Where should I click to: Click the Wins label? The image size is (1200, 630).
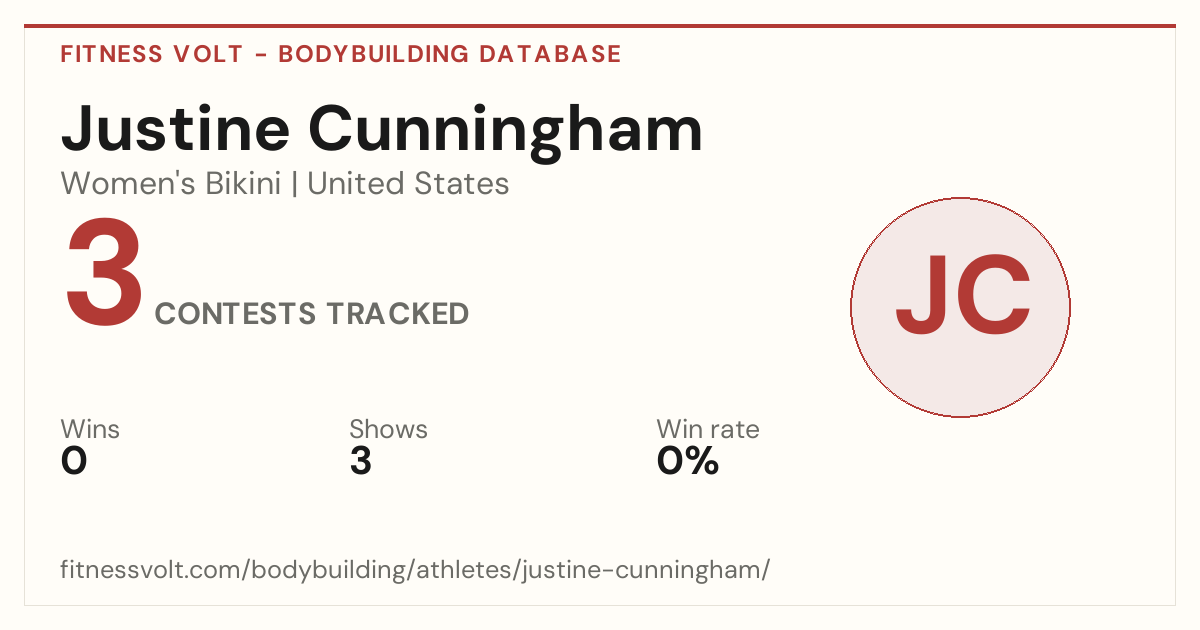pos(90,429)
